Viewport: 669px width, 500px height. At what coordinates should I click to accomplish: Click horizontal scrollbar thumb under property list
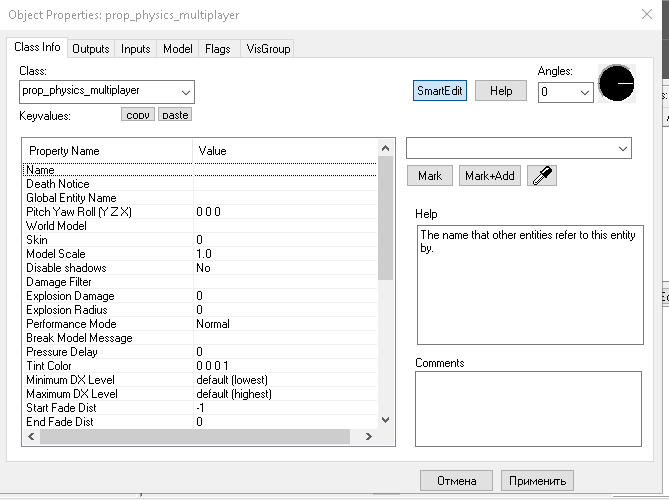coord(195,436)
